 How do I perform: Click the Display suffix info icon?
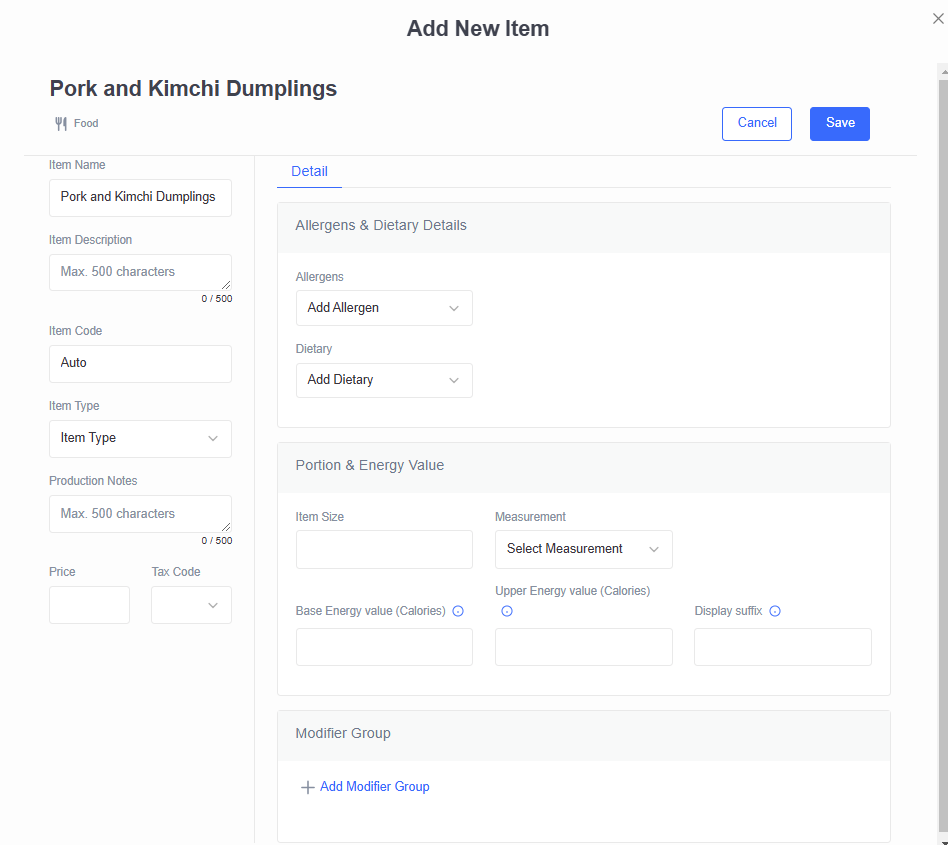tap(774, 611)
